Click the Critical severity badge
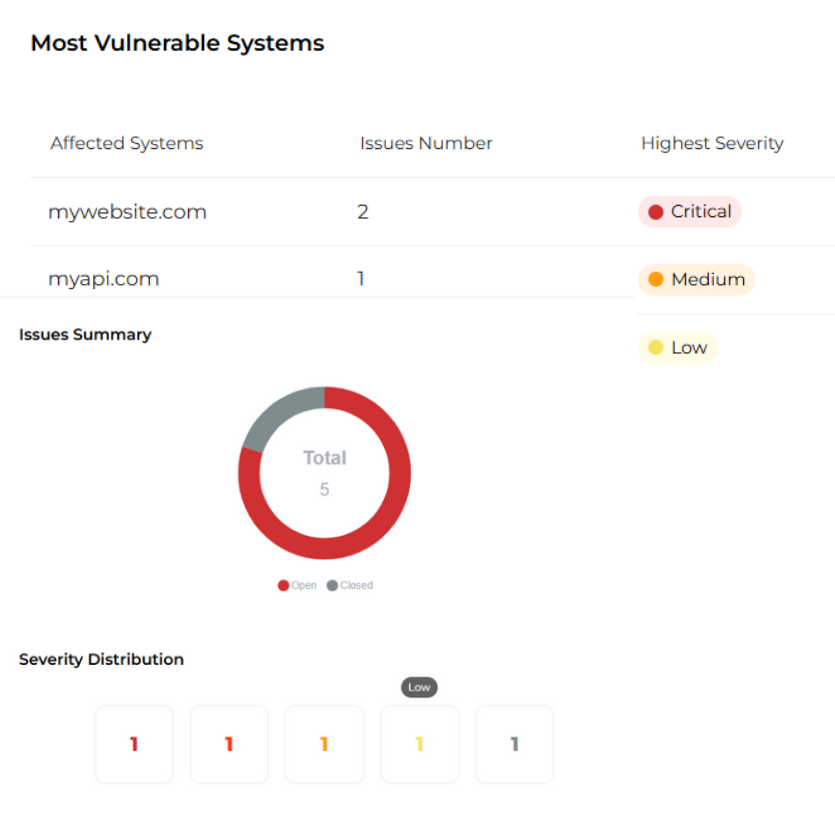835x814 pixels. 690,212
